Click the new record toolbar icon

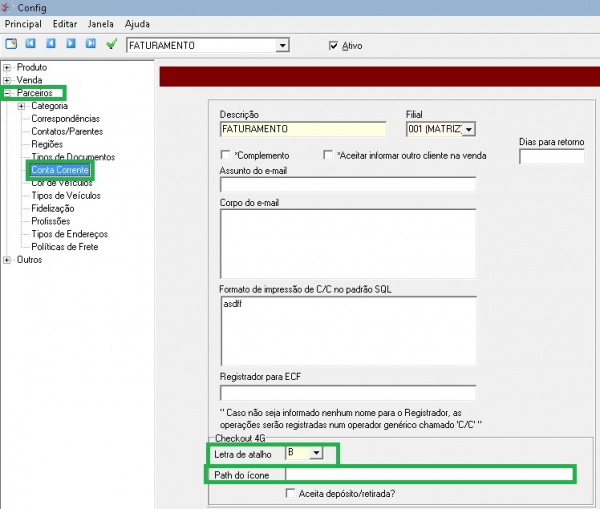(x=11, y=45)
